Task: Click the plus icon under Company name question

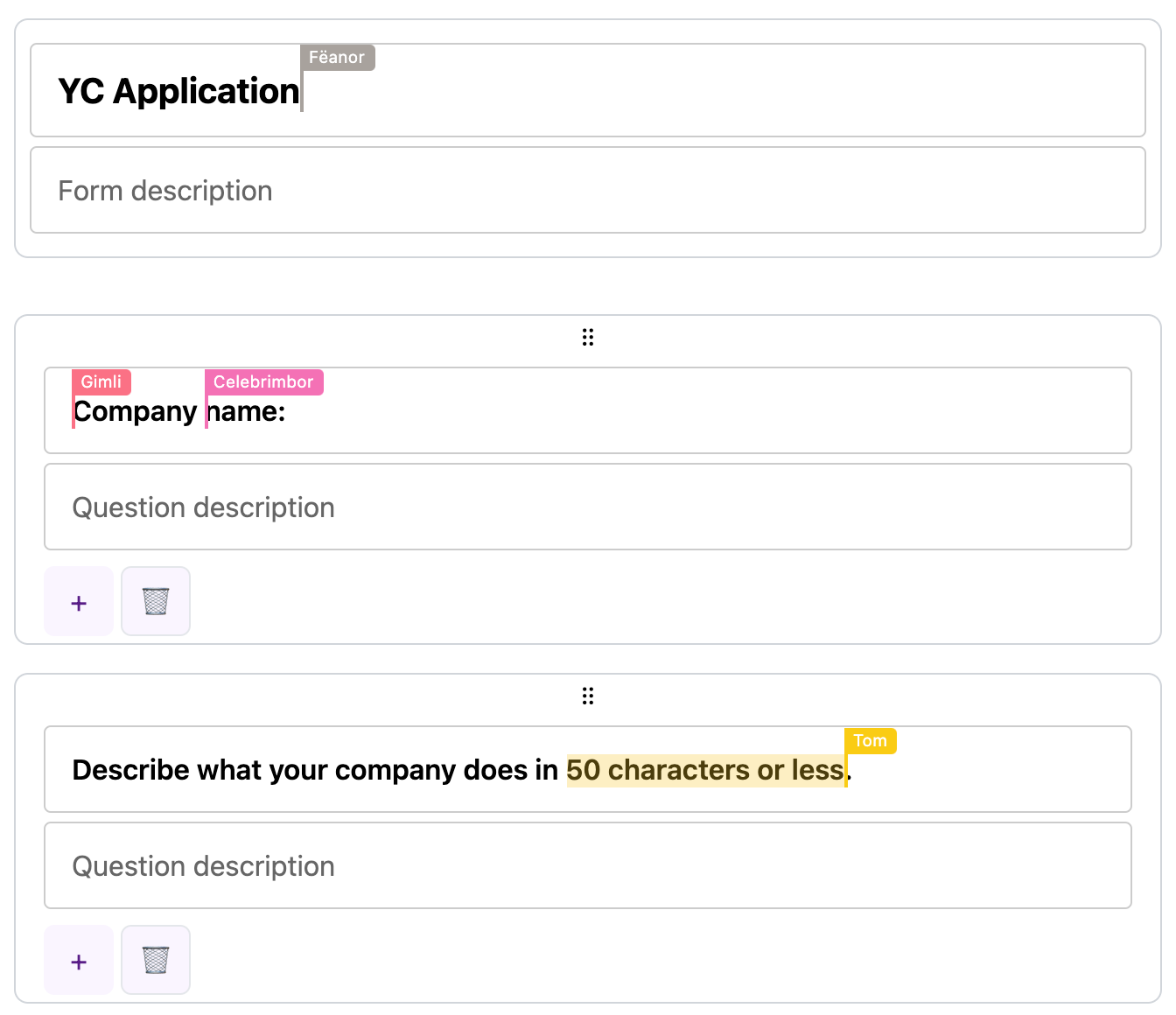Action: tap(79, 601)
